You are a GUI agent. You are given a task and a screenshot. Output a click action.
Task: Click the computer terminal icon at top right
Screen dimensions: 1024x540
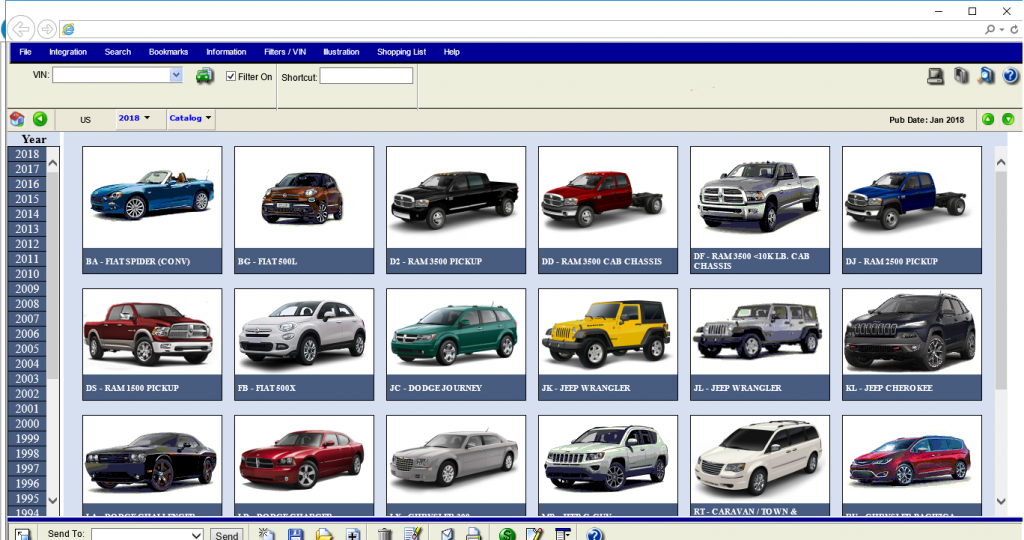(x=935, y=76)
